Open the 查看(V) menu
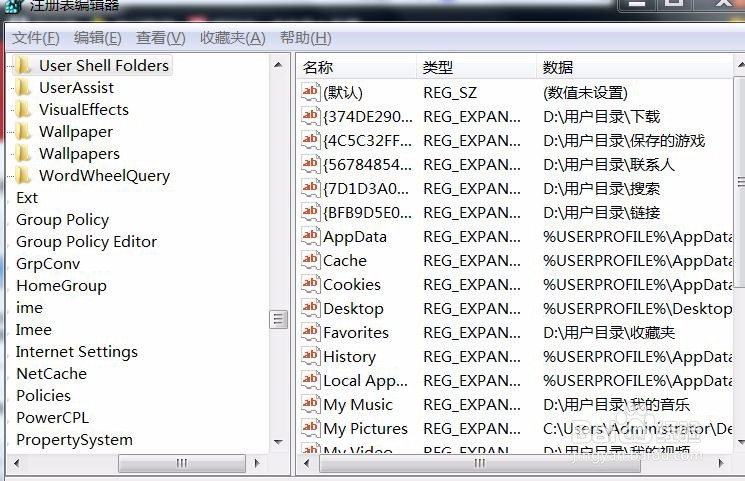The width and height of the screenshot is (745, 481). point(161,38)
